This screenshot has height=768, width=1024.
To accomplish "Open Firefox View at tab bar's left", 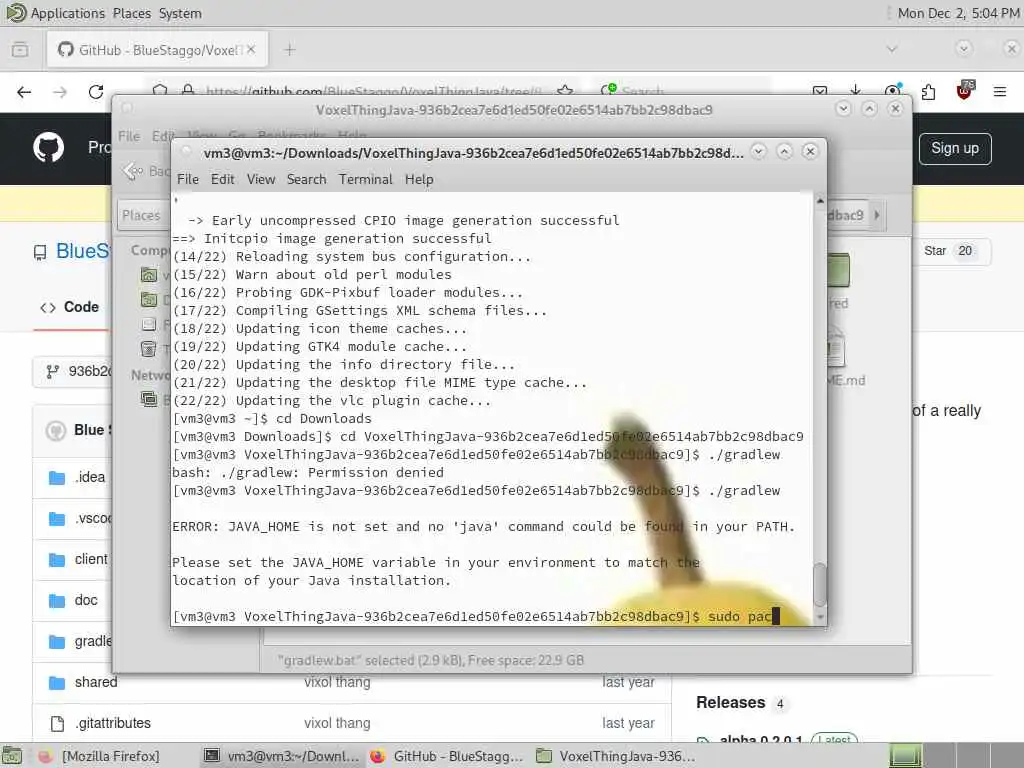I will pyautogui.click(x=20, y=50).
